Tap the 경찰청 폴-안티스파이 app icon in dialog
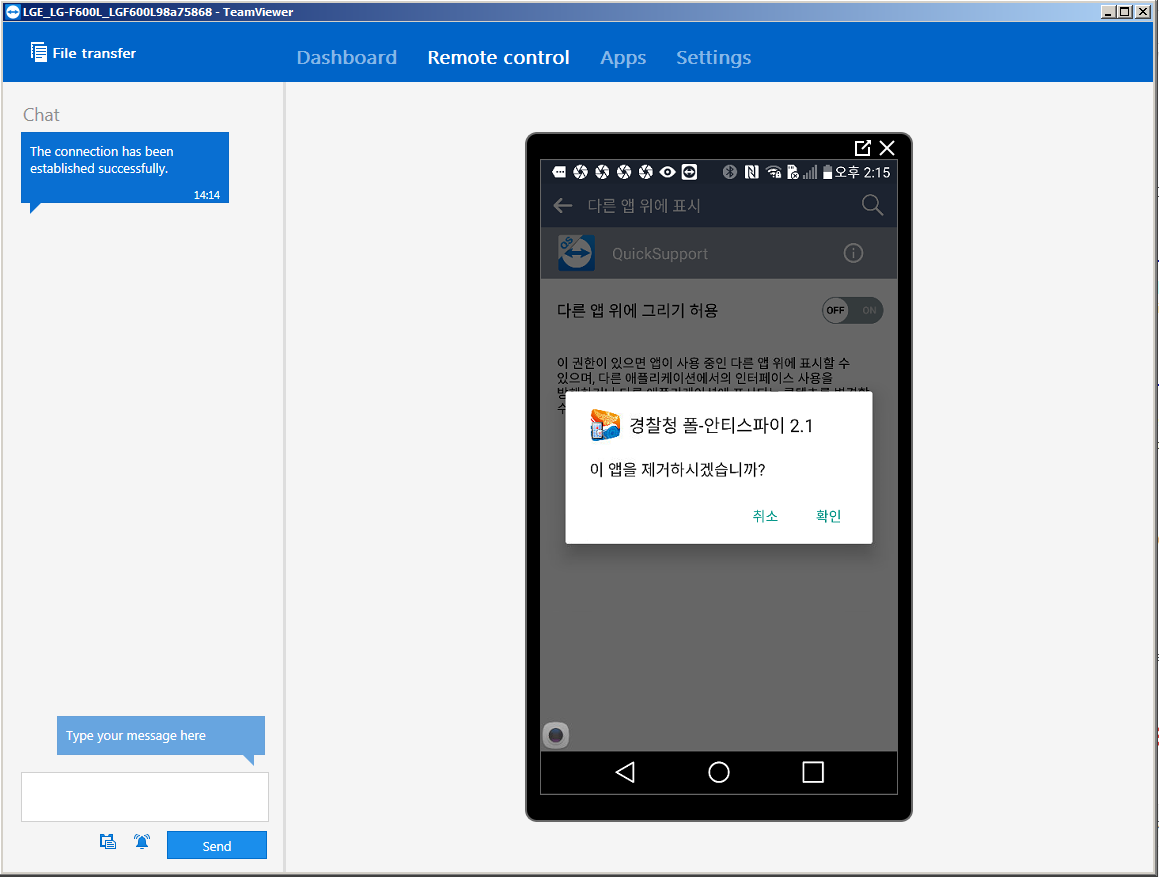Viewport: 1159px width, 877px height. click(605, 425)
